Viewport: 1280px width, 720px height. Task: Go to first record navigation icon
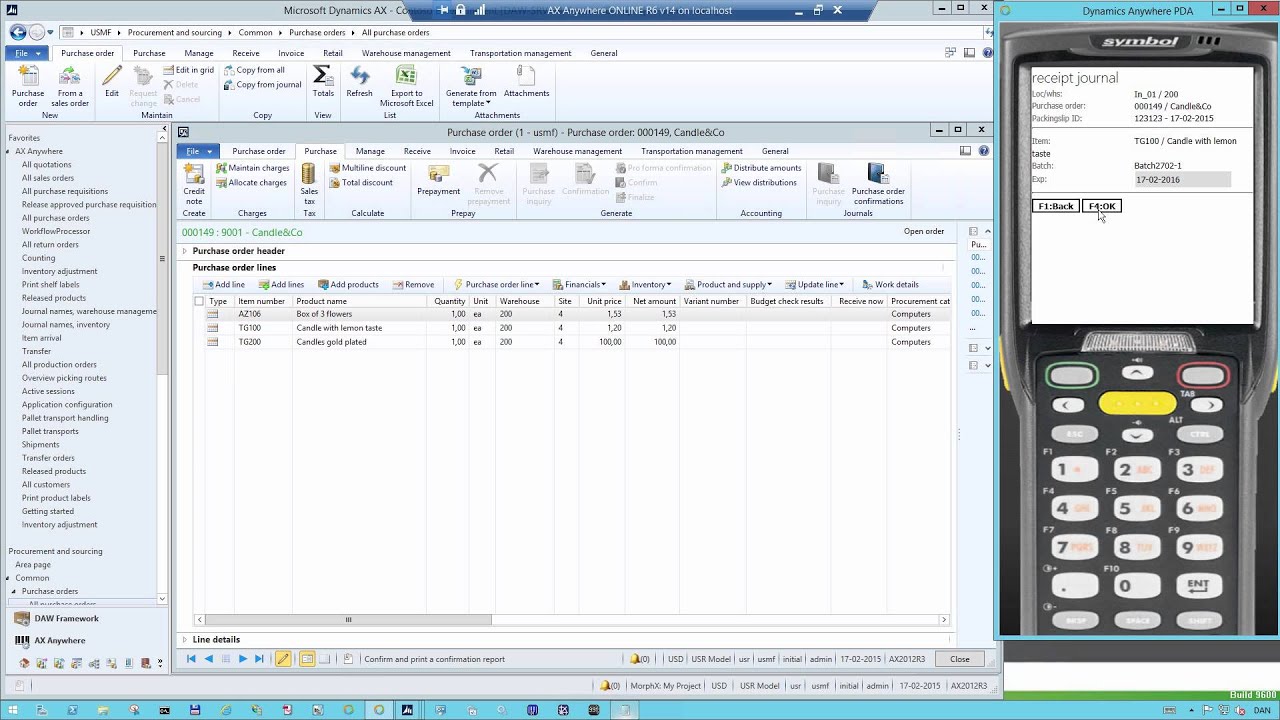tap(191, 659)
